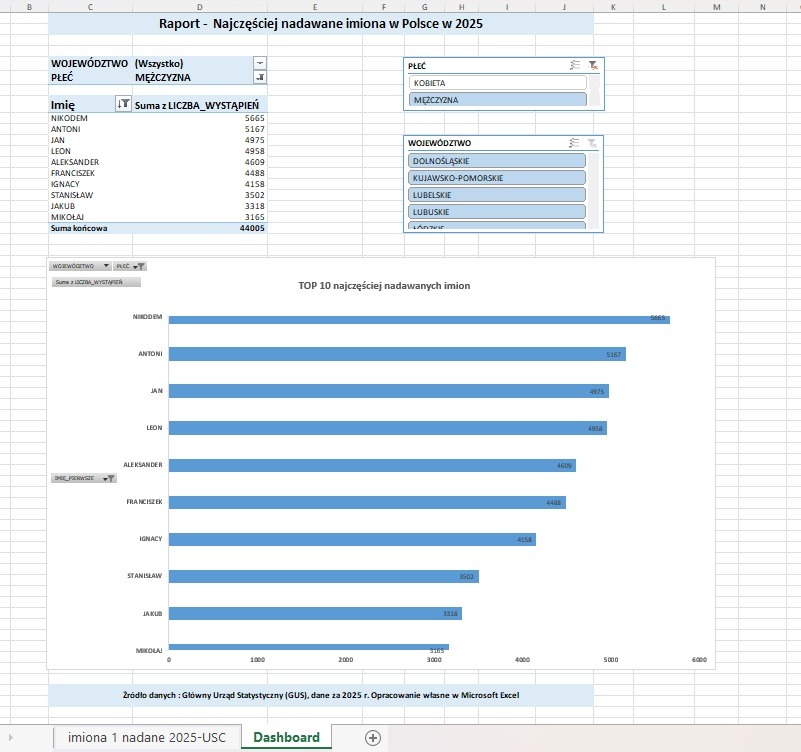The height and width of the screenshot is (752, 801).
Task: Select KOBIETA in PŁEĆ slicer
Action: (x=498, y=83)
